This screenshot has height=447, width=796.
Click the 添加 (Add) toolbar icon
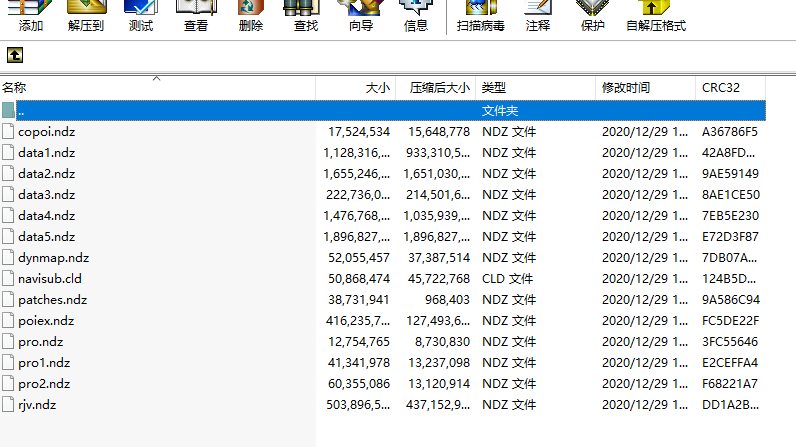pos(31,16)
